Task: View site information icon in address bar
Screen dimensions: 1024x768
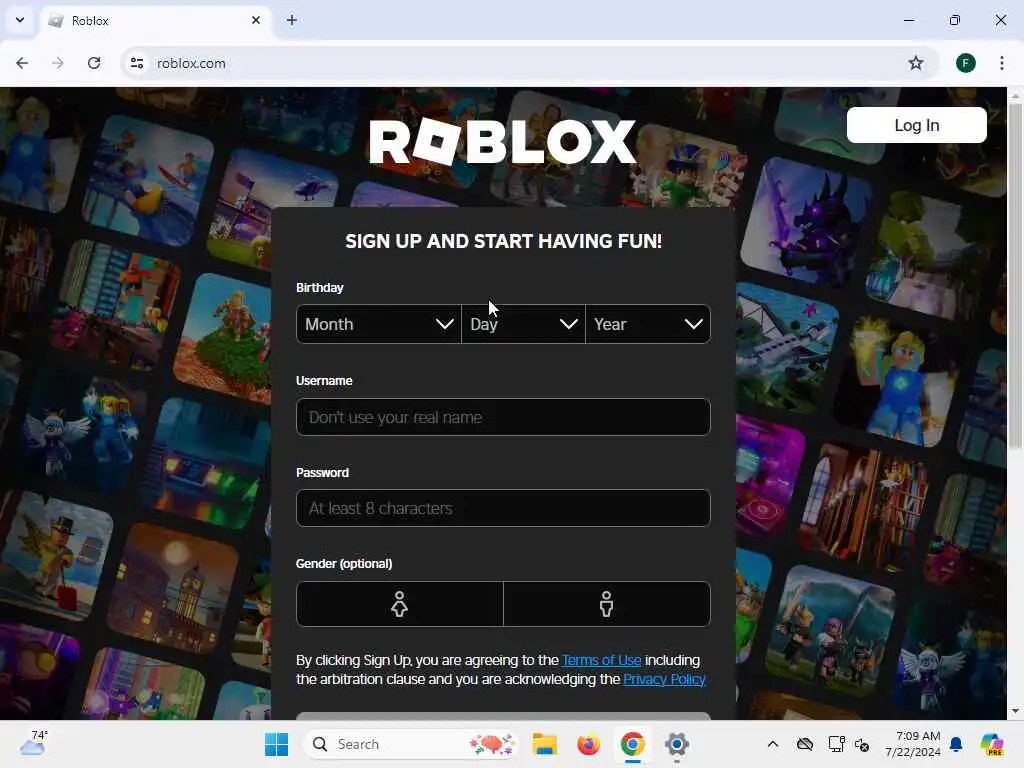Action: [x=137, y=63]
